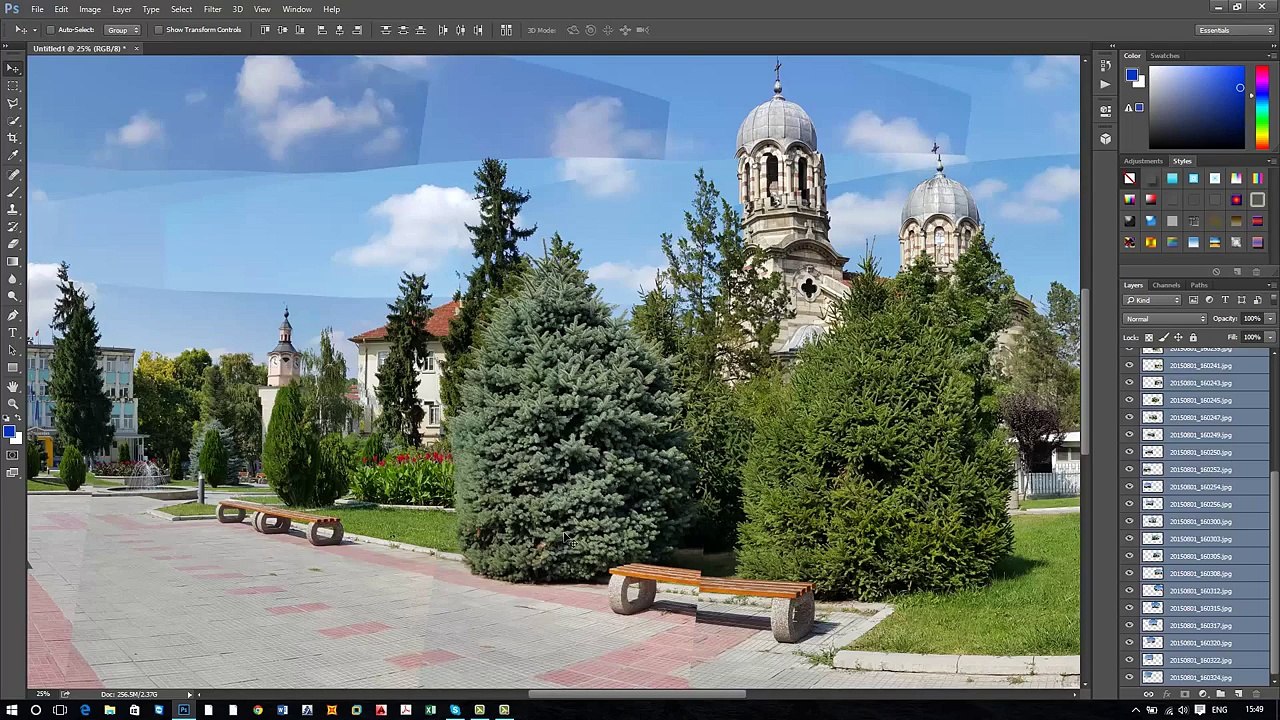
Task: Hide layer 20150801_160312.jpg via eye icon
Action: [x=1129, y=591]
